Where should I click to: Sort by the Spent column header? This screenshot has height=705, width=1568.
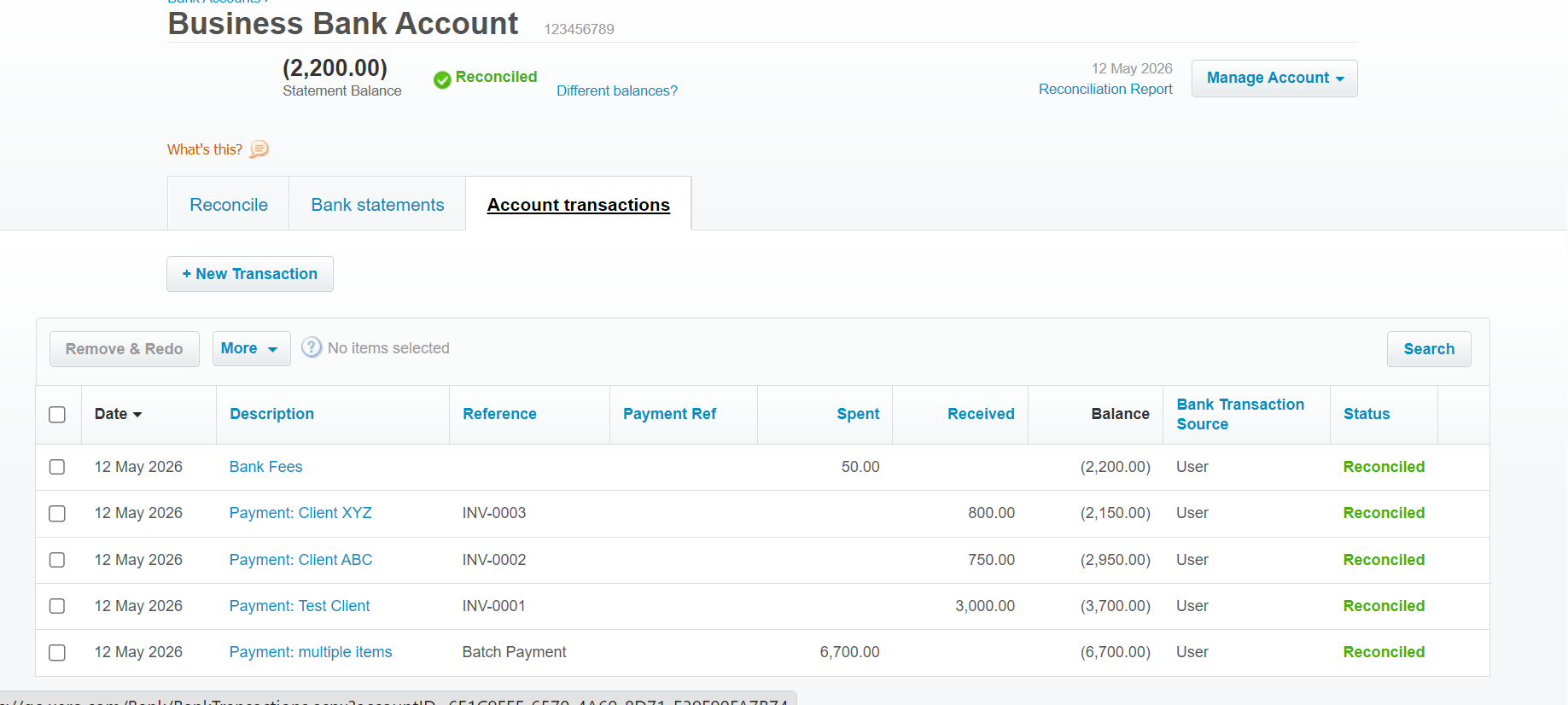[858, 414]
